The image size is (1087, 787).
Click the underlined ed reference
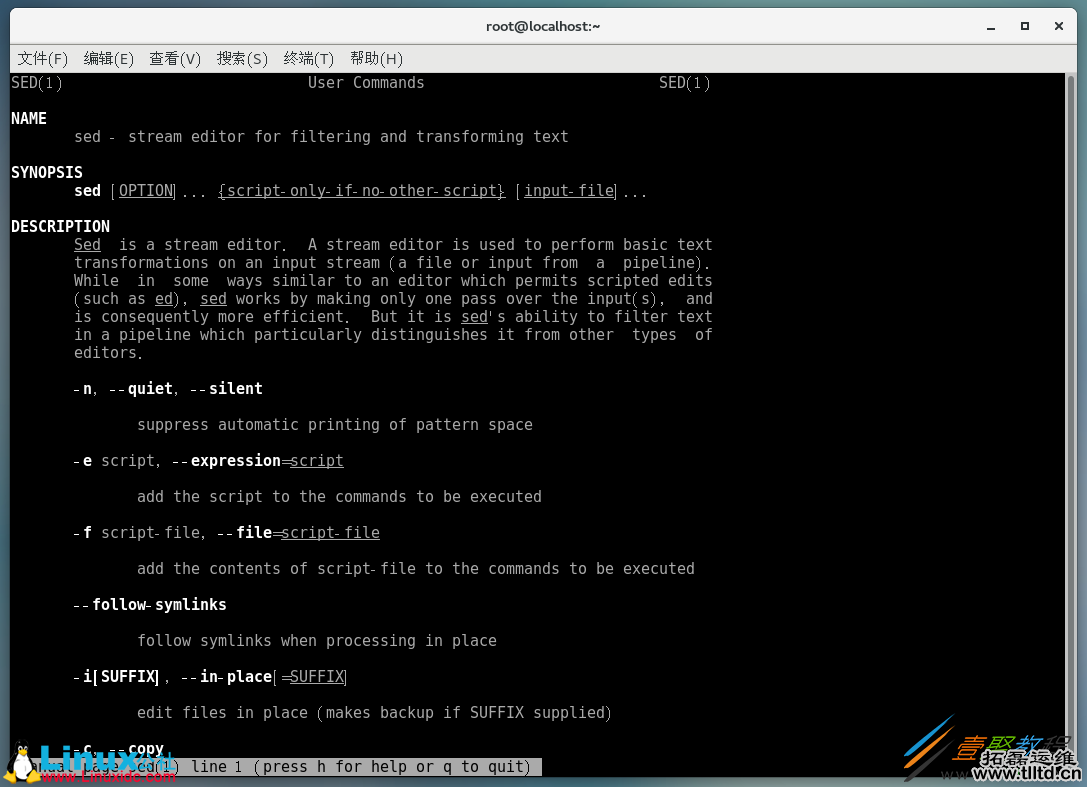point(163,298)
